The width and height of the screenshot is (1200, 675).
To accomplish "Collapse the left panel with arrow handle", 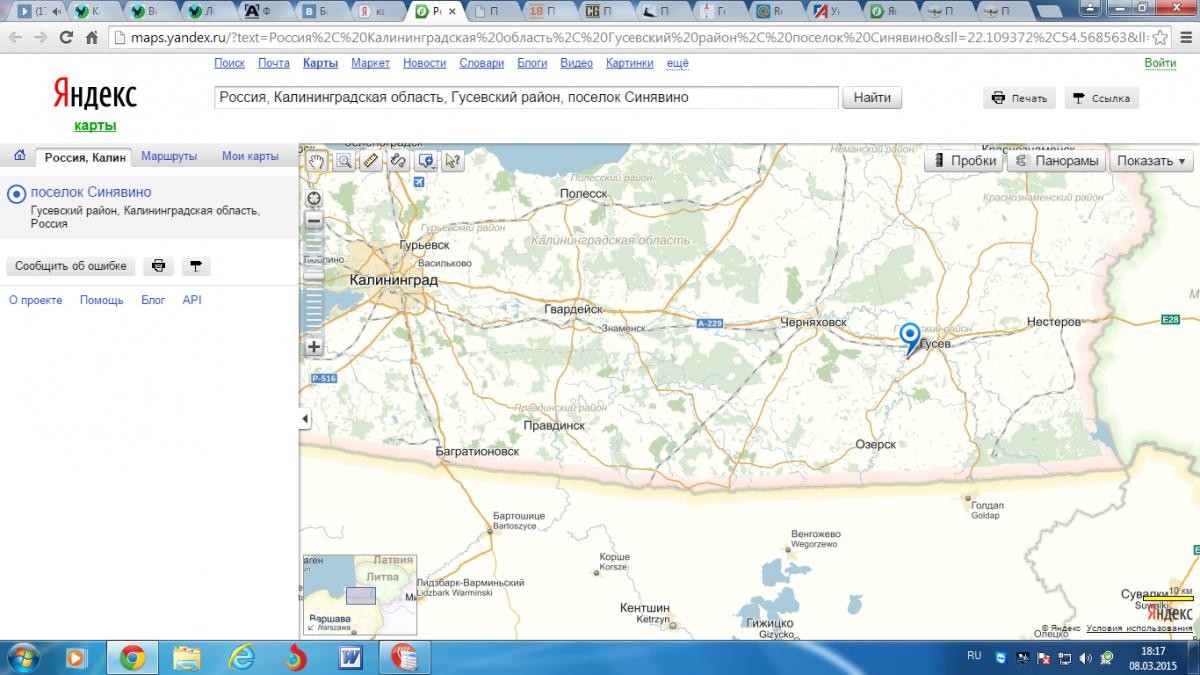I will point(305,419).
